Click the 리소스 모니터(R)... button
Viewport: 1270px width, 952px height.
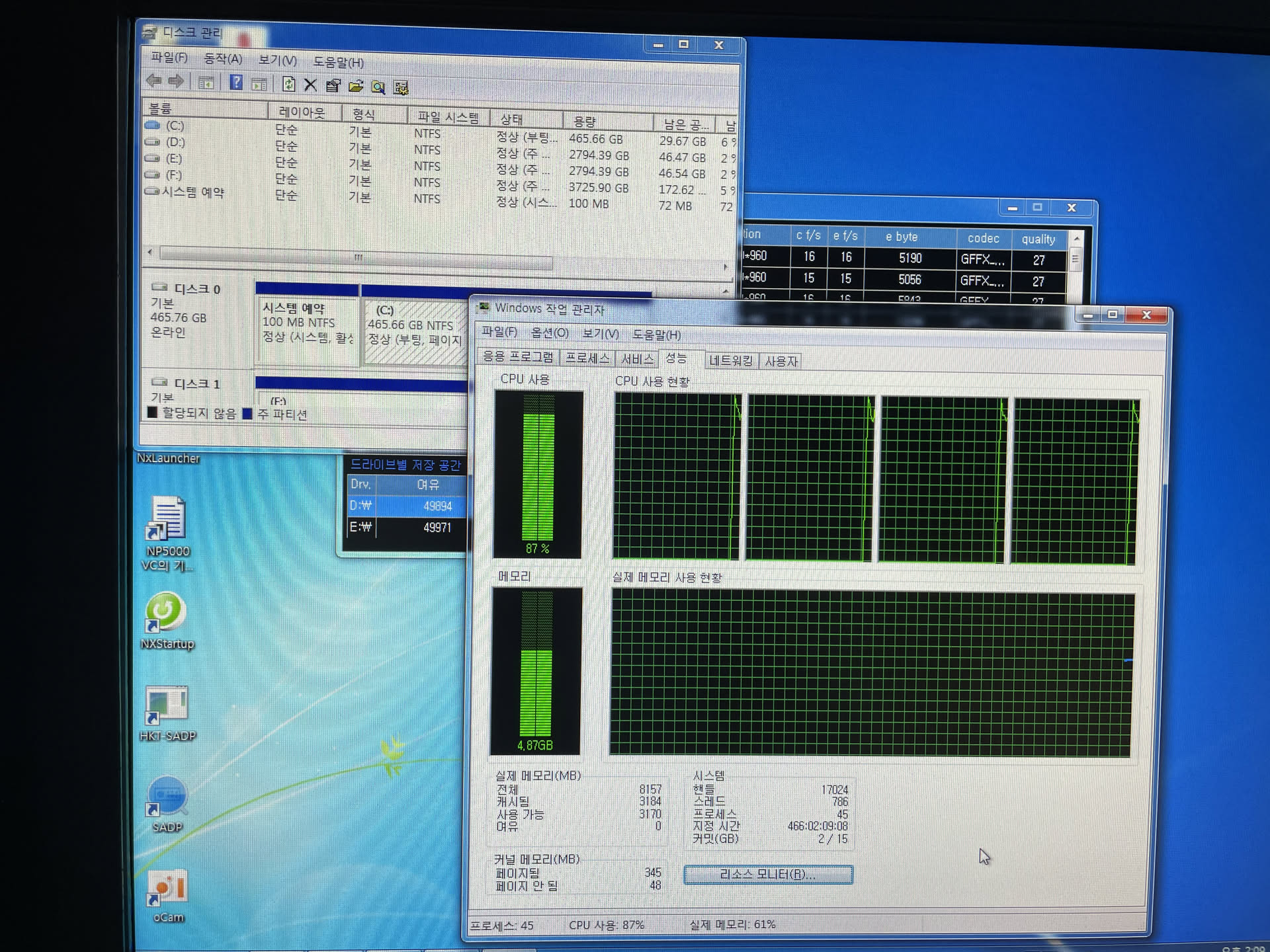(x=767, y=874)
